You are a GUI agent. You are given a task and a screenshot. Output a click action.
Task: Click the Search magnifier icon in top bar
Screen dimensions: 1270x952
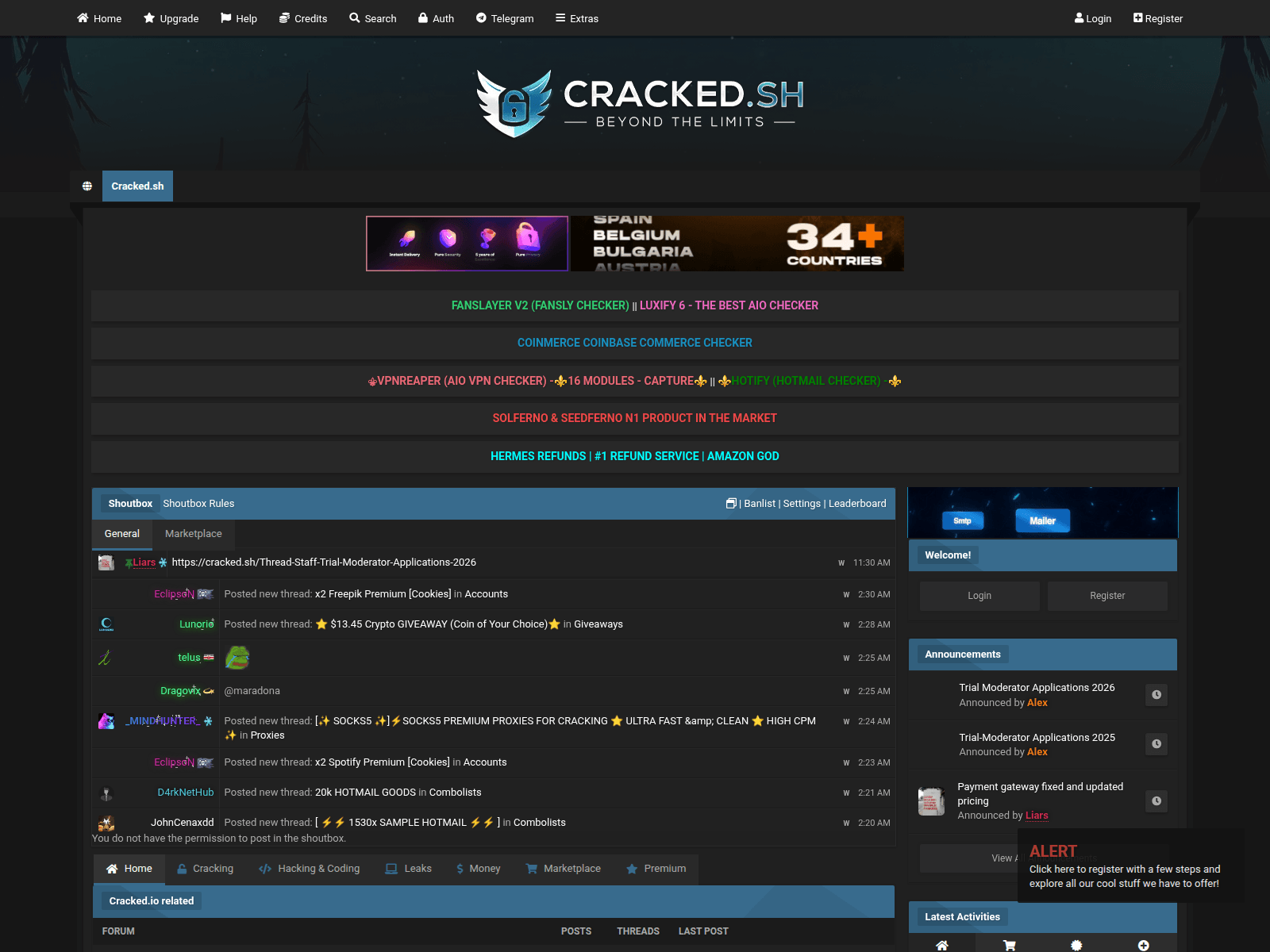pos(355,18)
